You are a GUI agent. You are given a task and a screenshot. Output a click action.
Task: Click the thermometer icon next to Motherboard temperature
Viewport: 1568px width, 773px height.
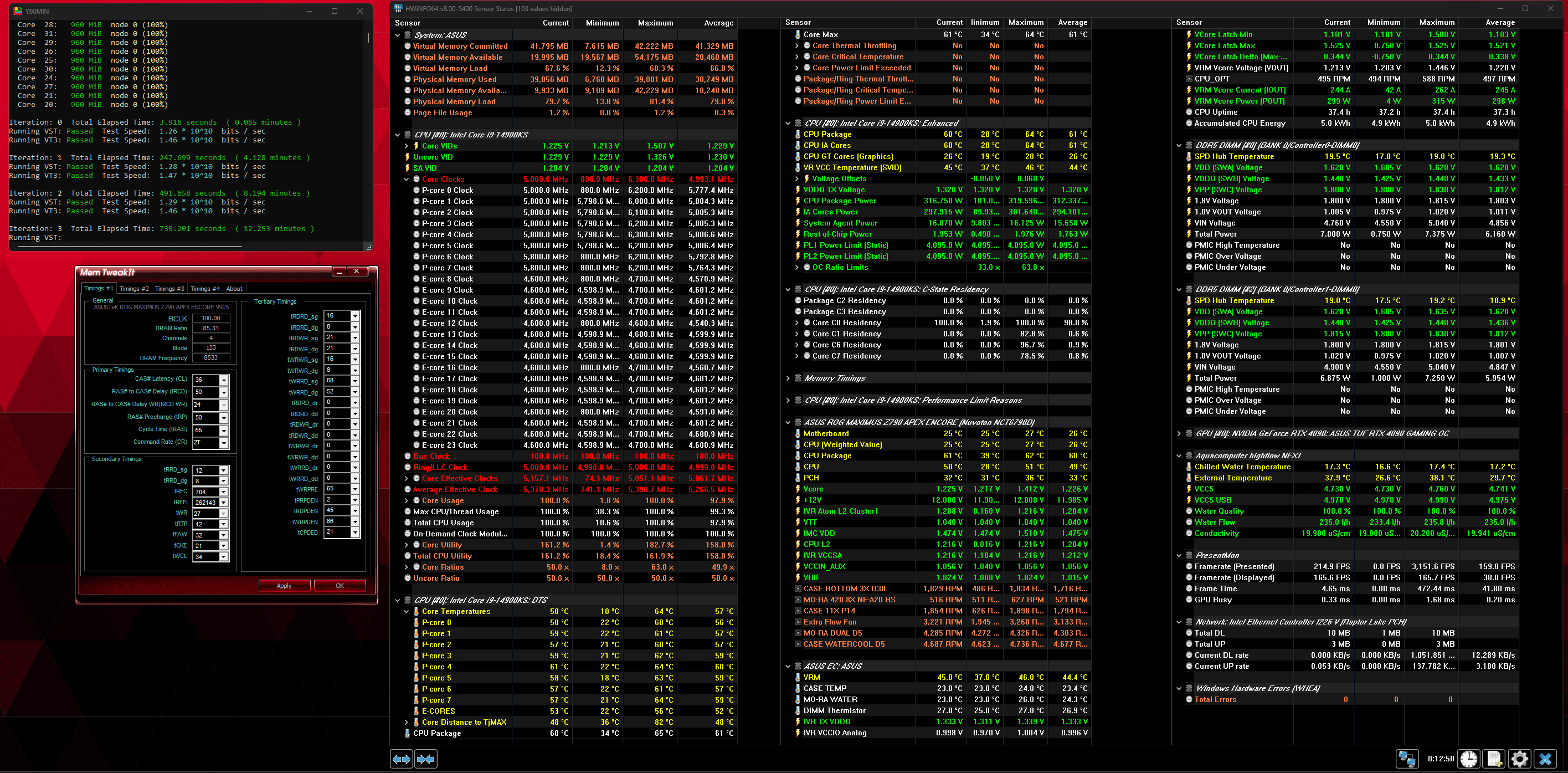click(798, 434)
